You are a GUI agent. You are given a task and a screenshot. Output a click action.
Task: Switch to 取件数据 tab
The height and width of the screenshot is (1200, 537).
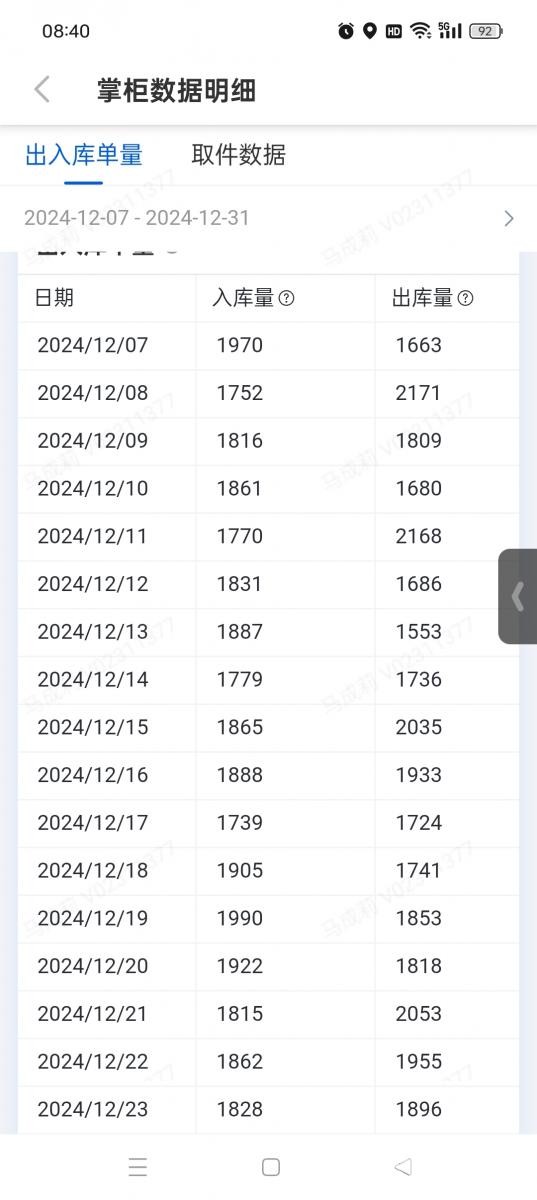[x=239, y=155]
